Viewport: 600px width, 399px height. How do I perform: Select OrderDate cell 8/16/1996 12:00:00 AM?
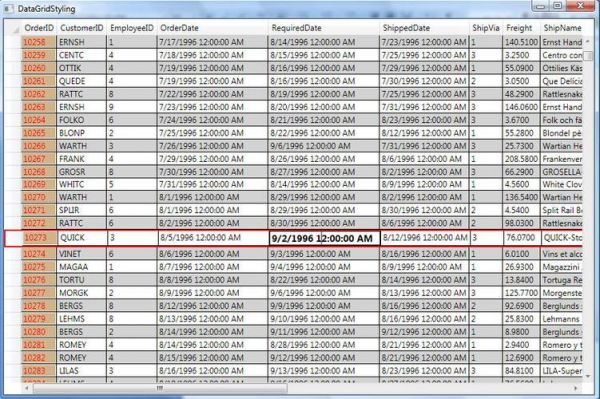tap(212, 371)
